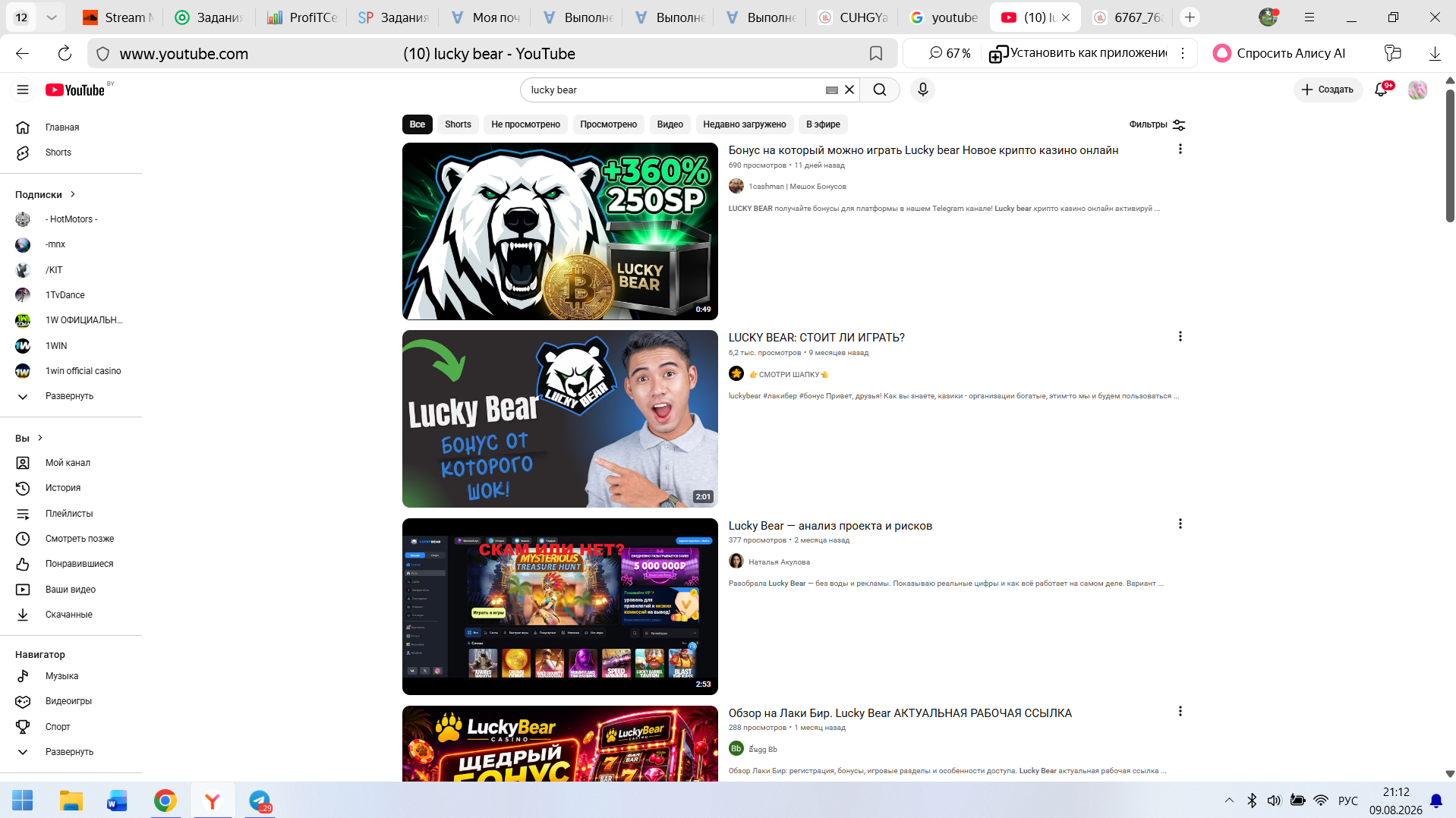The width and height of the screenshot is (1456, 818).
Task: Switch to the Моя поч browser tab
Action: pos(485,17)
